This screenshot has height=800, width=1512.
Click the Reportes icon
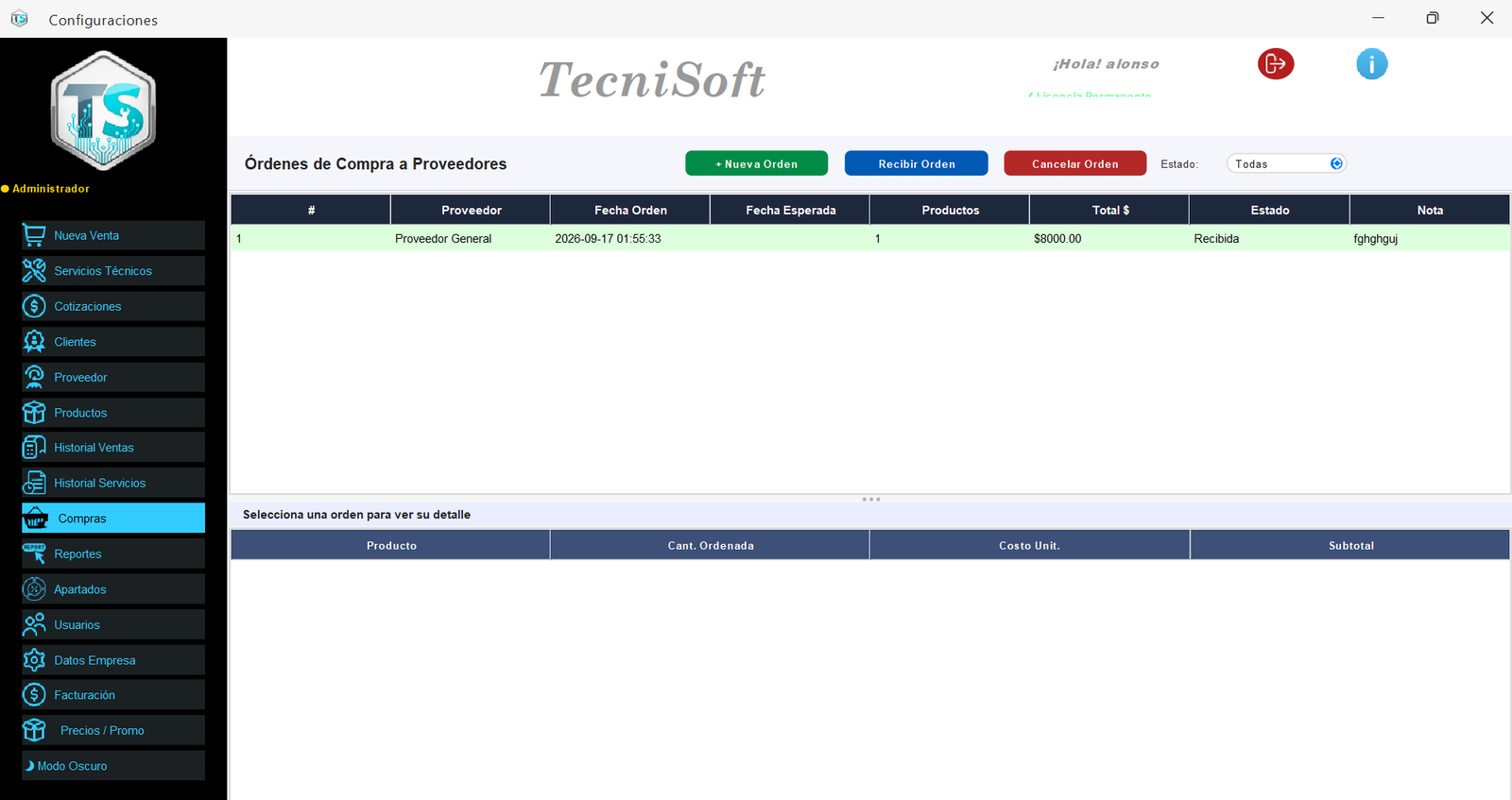[x=34, y=553]
